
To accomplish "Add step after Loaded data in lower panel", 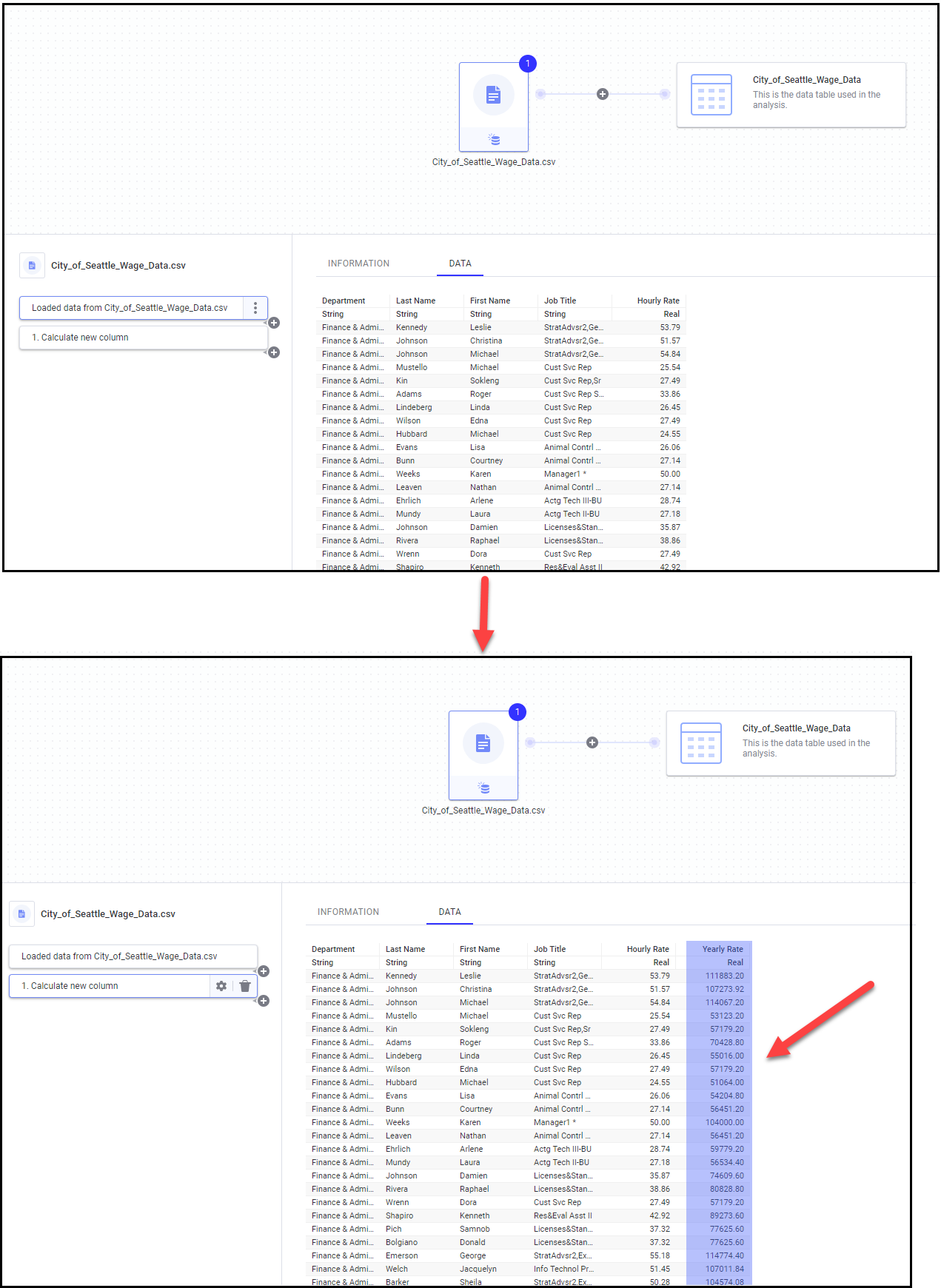I will pyautogui.click(x=264, y=971).
